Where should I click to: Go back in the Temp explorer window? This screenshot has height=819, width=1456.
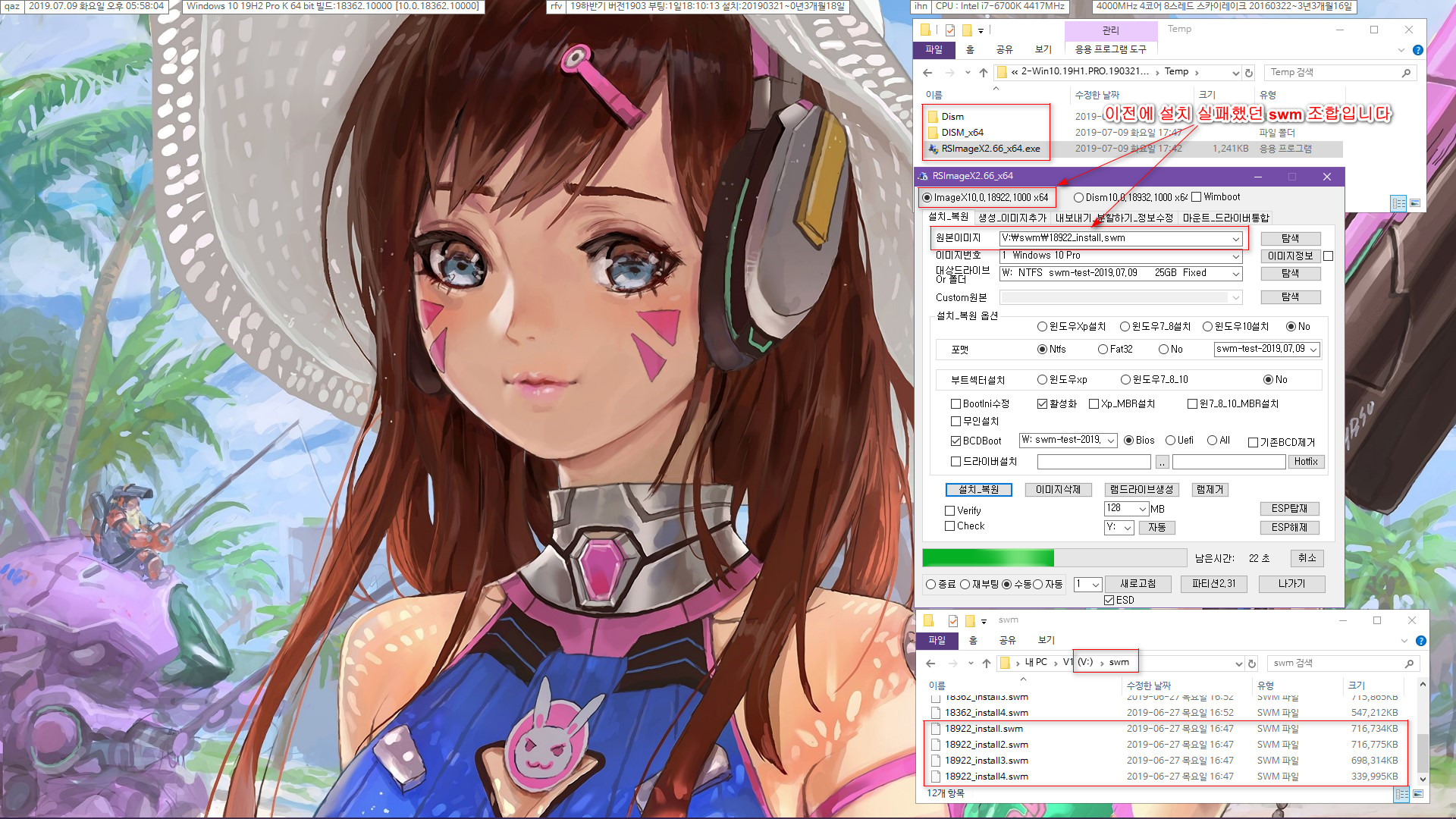[927, 73]
